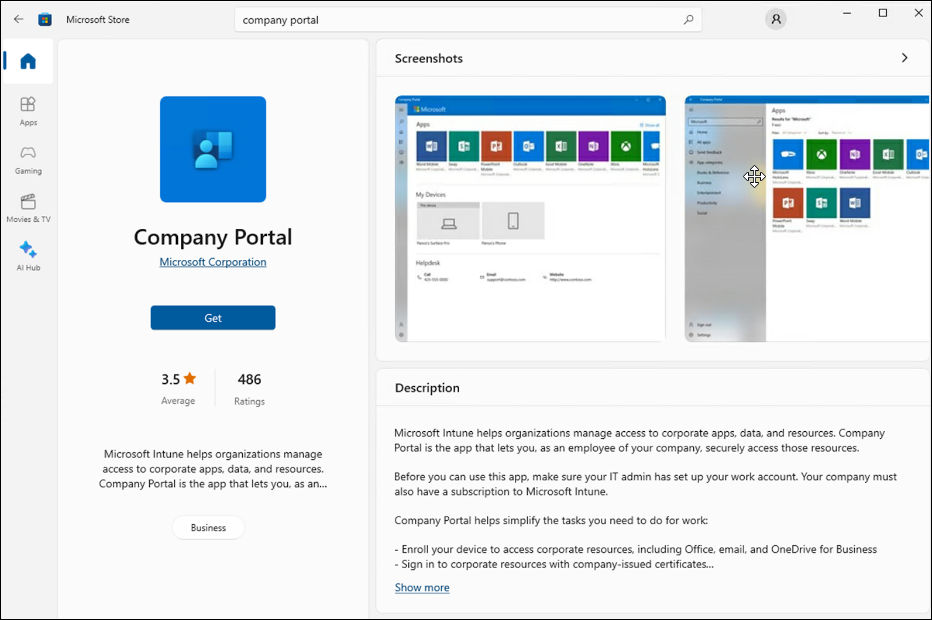The height and width of the screenshot is (620, 932).
Task: Click the back arrow navigation icon
Action: [18, 18]
